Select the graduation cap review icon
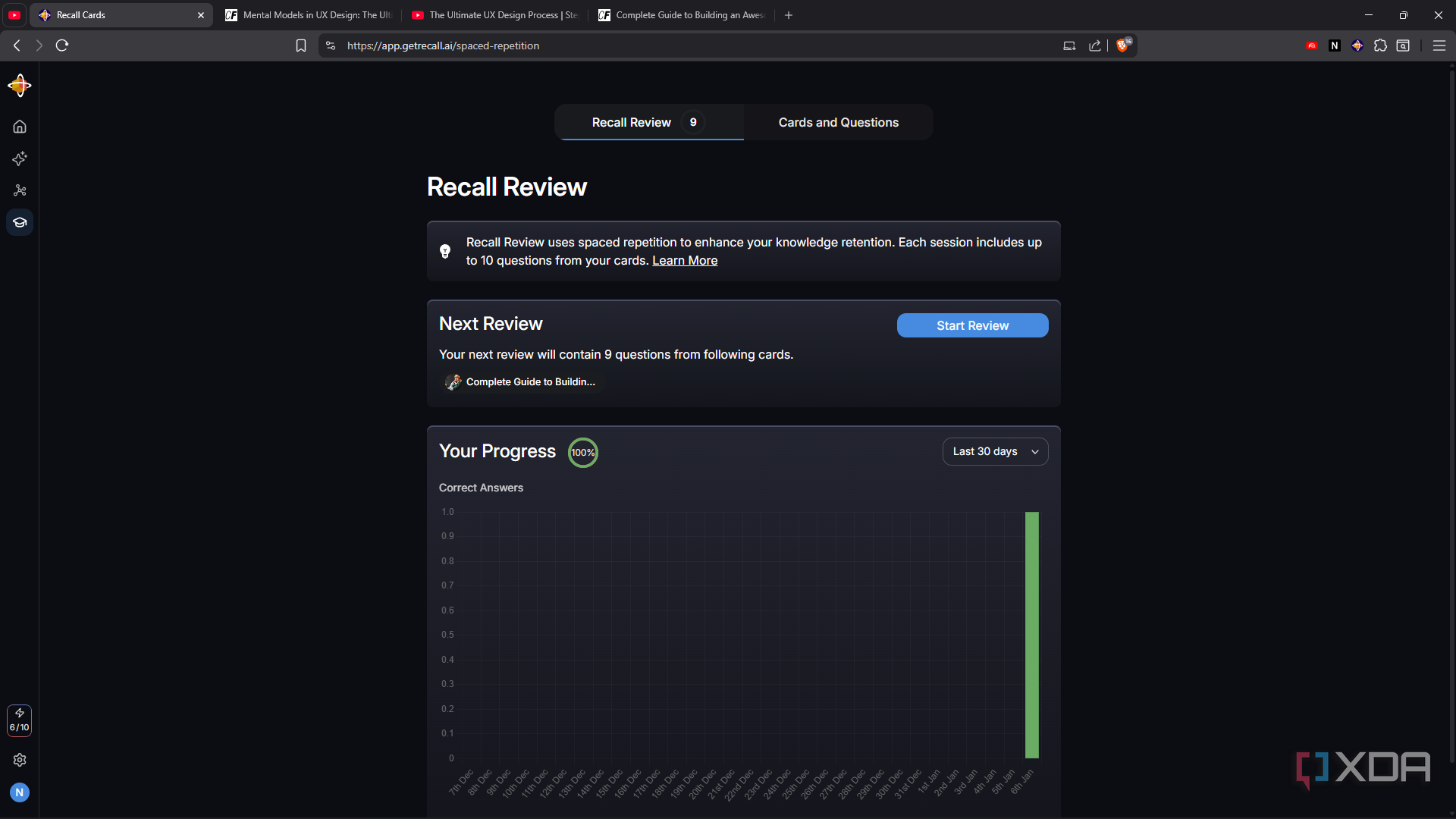1456x819 pixels. pyautogui.click(x=20, y=222)
